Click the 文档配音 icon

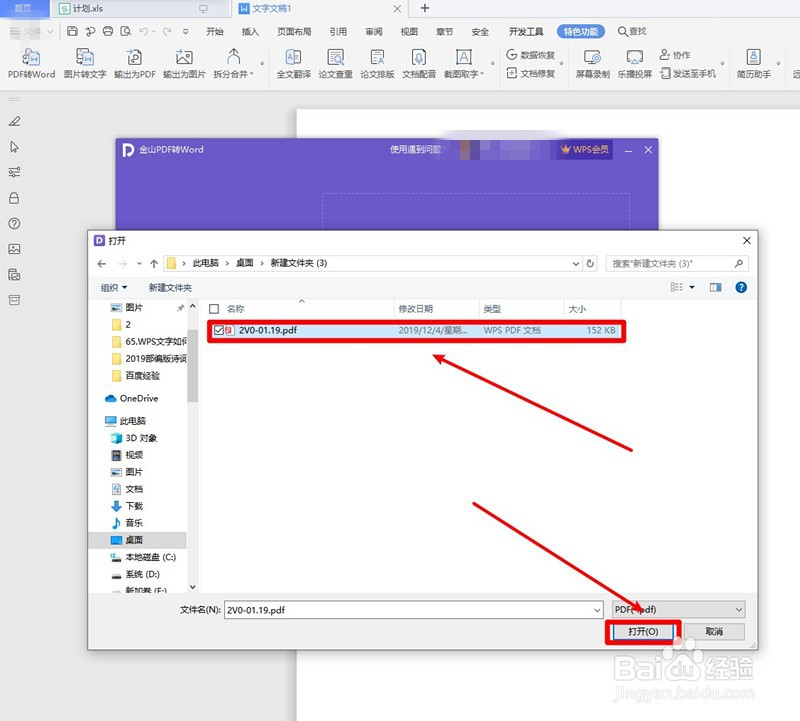(419, 63)
